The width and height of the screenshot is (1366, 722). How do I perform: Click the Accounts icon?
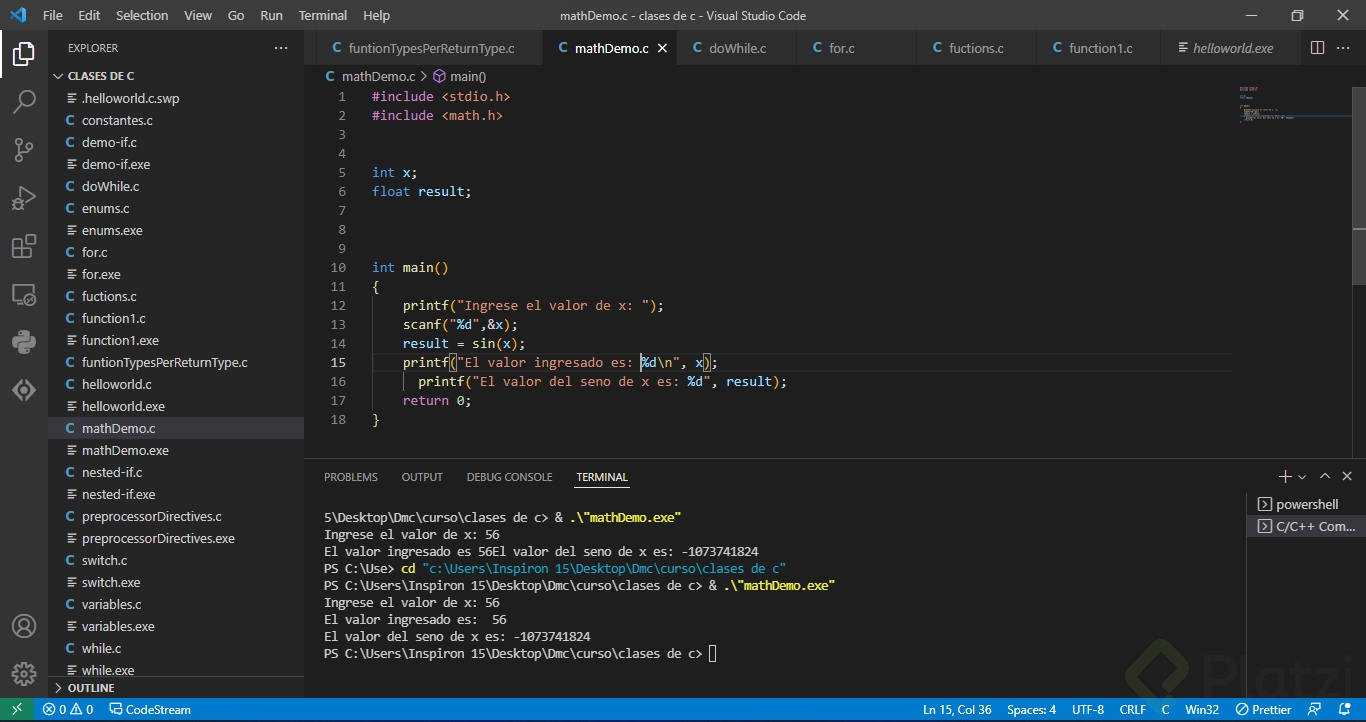tap(24, 626)
